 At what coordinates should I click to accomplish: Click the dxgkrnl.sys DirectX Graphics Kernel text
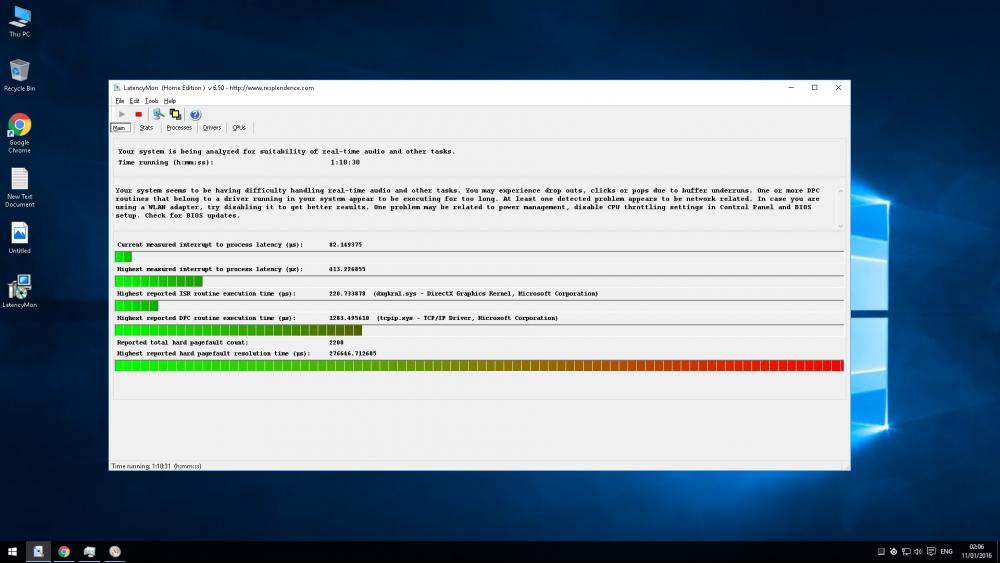coord(485,294)
